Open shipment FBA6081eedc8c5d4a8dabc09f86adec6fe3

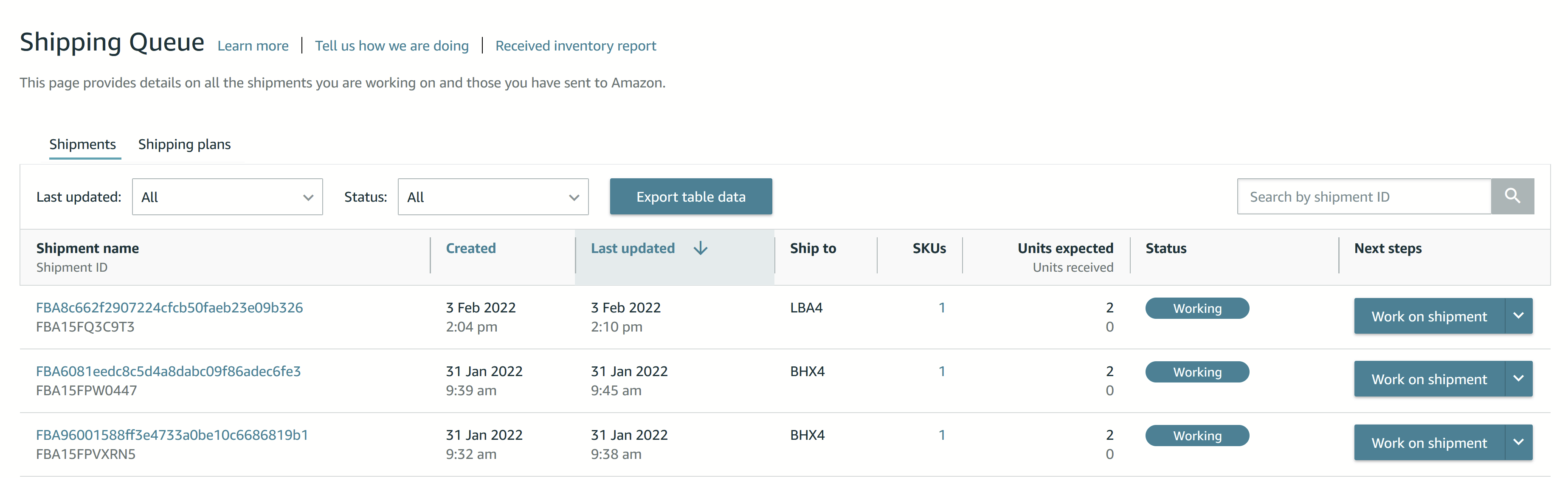tap(169, 371)
